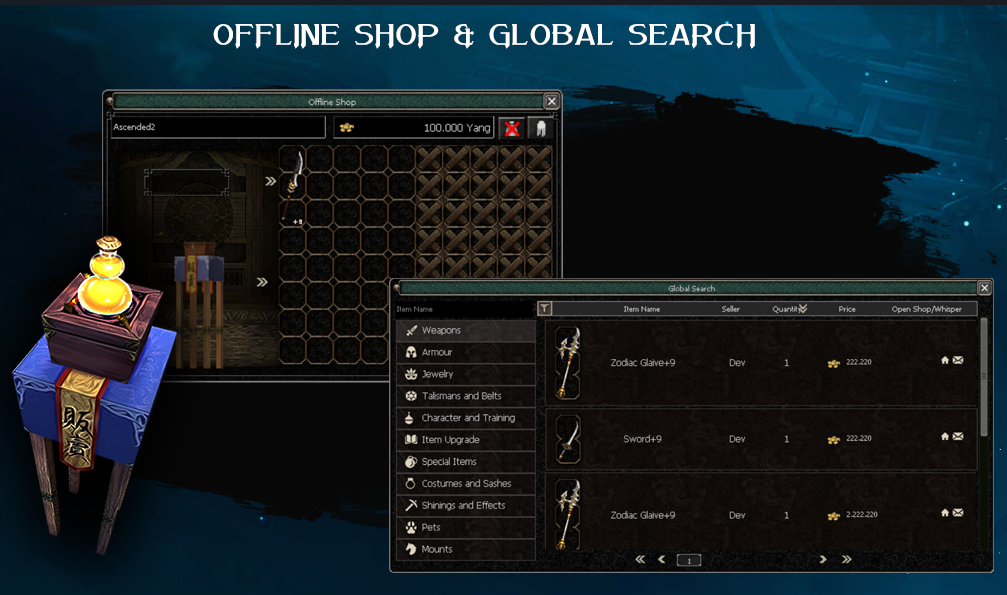Whisper seller of Sword+9 via envelope icon
The height and width of the screenshot is (595, 1007).
tap(958, 436)
